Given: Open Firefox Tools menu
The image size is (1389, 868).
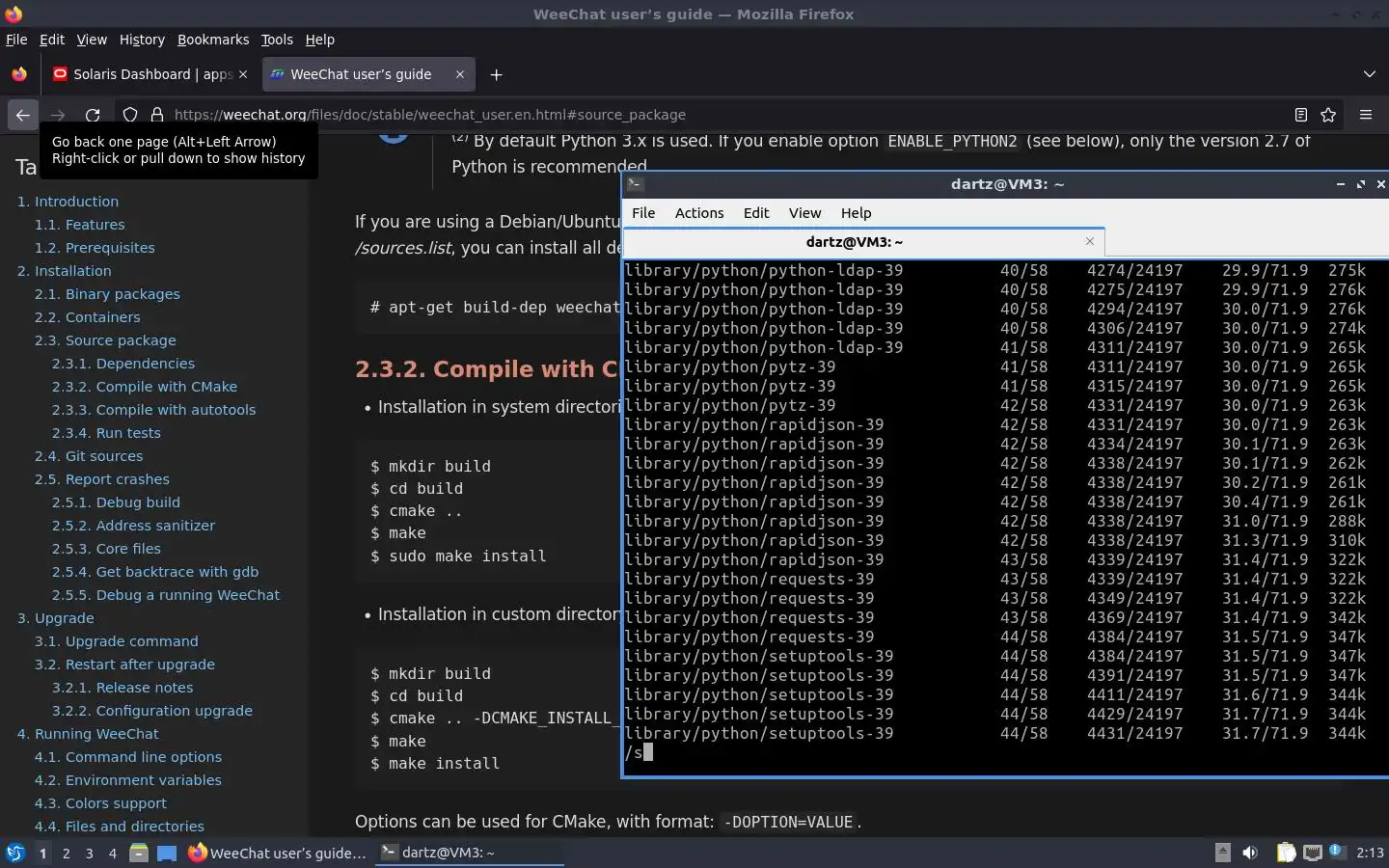Looking at the screenshot, I should [277, 40].
